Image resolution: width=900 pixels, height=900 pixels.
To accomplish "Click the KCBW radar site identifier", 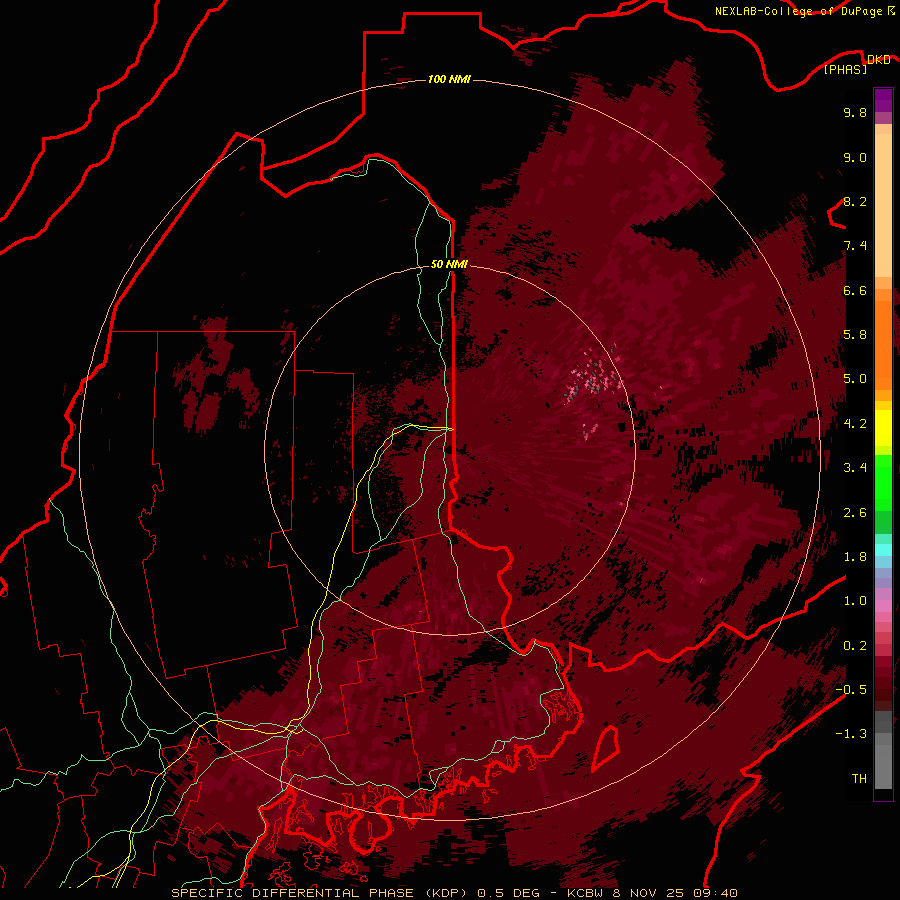I will pyautogui.click(x=587, y=893).
